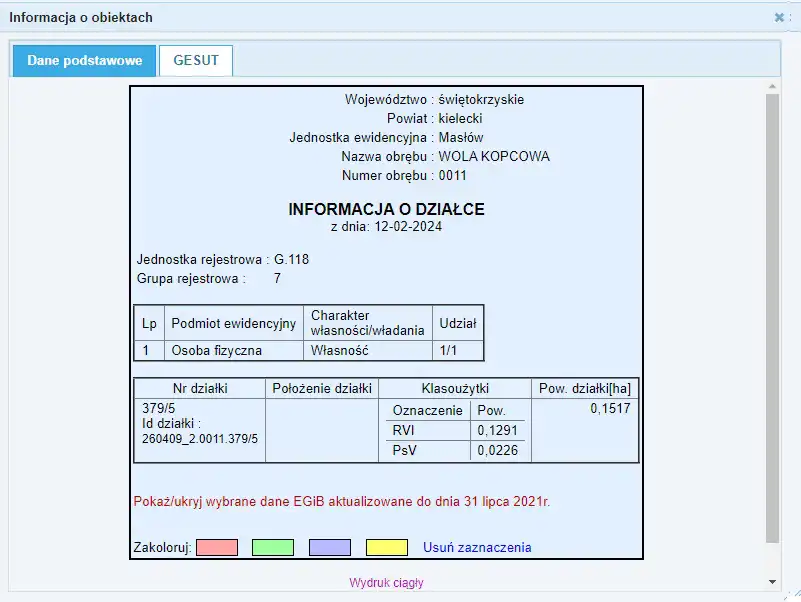The image size is (801, 602).
Task: Toggle Pokaż/ukryj wybrane dane EGiB
Action: [341, 501]
